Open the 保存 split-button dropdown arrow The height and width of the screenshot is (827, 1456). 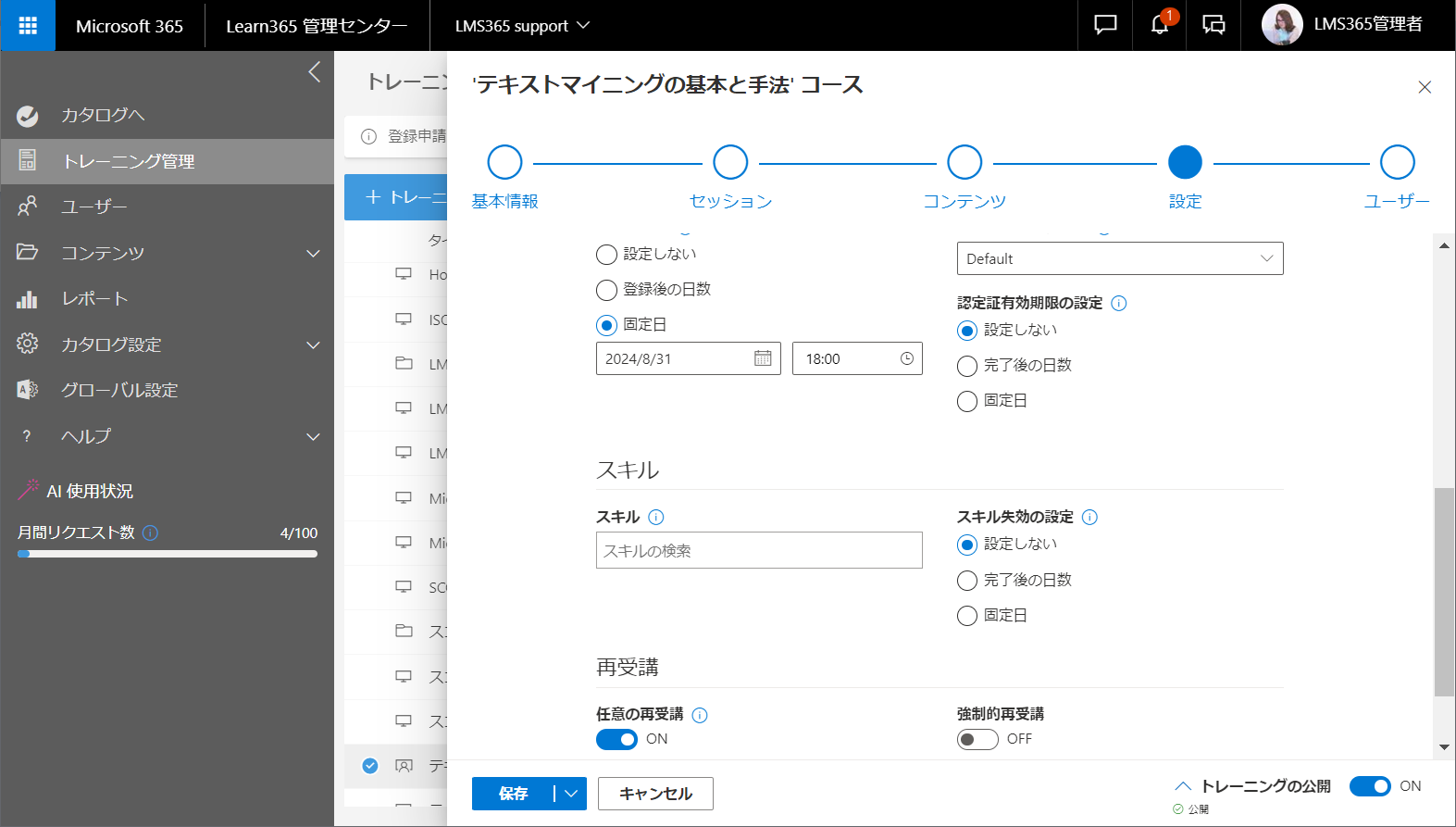(571, 794)
